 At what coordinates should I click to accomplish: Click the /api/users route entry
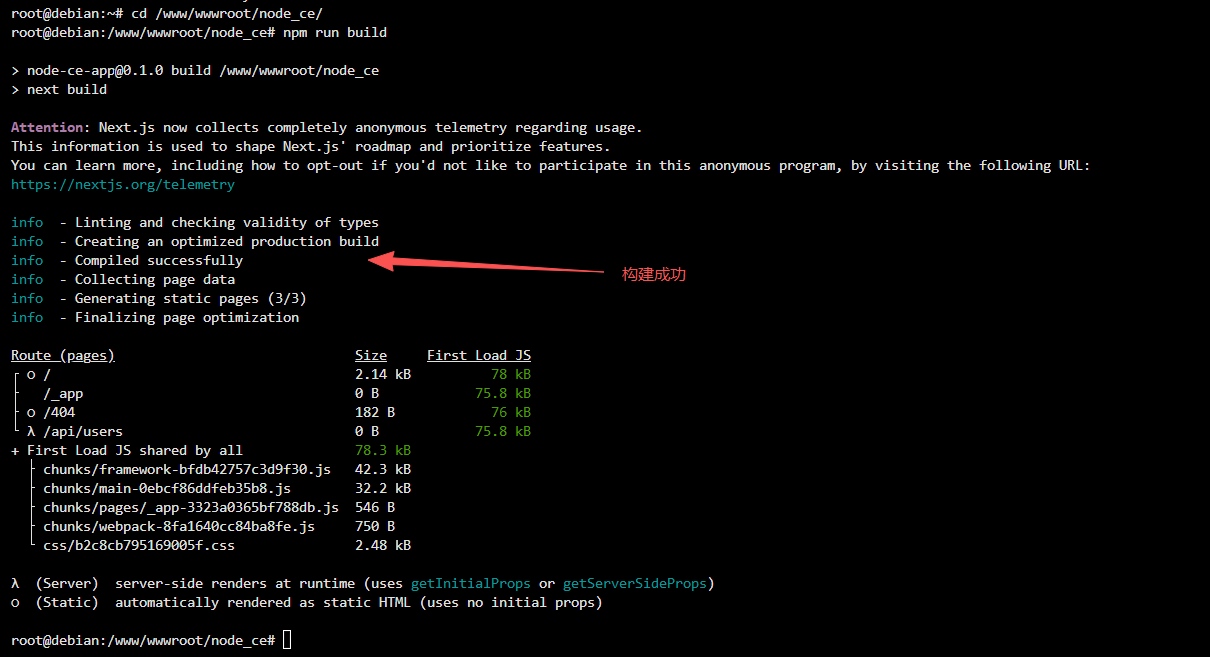click(82, 431)
